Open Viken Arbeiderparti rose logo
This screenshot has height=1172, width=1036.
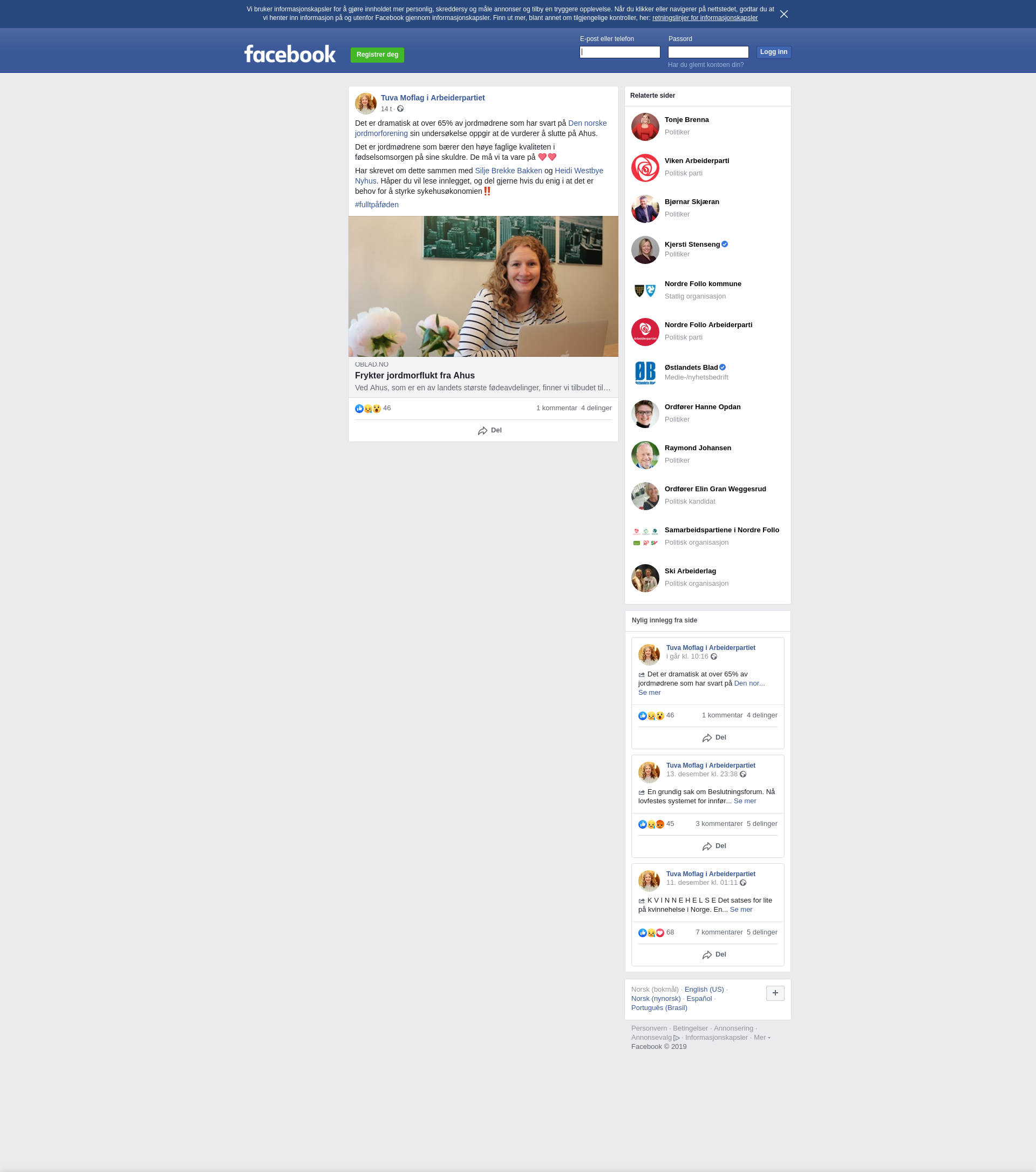pyautogui.click(x=645, y=167)
